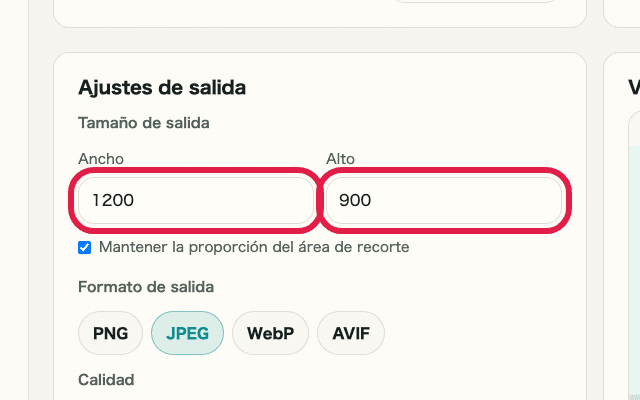Choose JPEG as output format
Viewport: 640px width, 400px height.
click(x=187, y=334)
